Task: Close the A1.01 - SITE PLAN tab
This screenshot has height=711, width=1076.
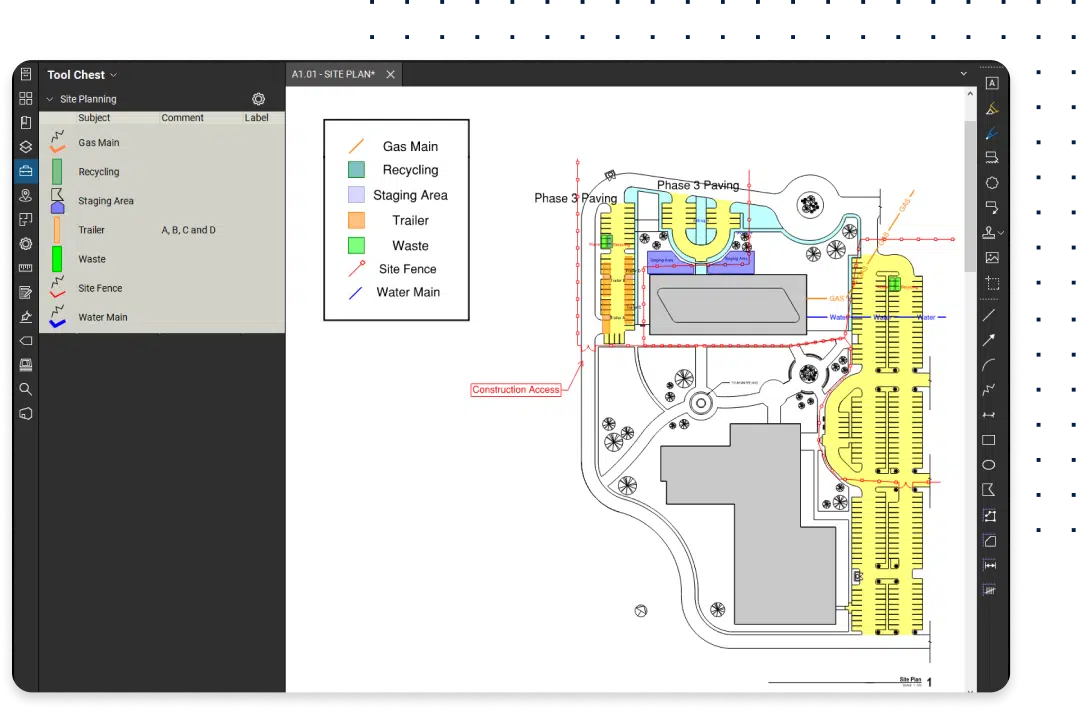Action: point(391,75)
